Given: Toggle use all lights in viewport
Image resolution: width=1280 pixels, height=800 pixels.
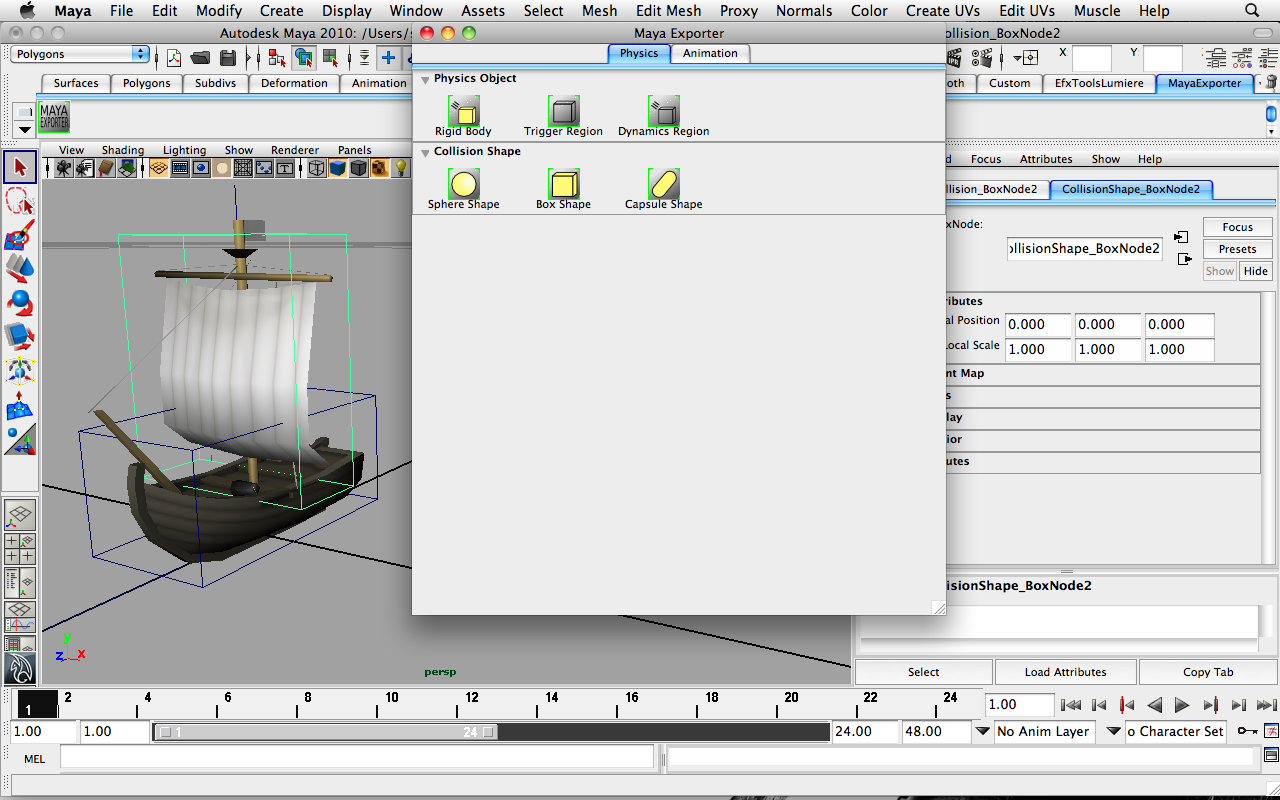Looking at the screenshot, I should pos(400,168).
